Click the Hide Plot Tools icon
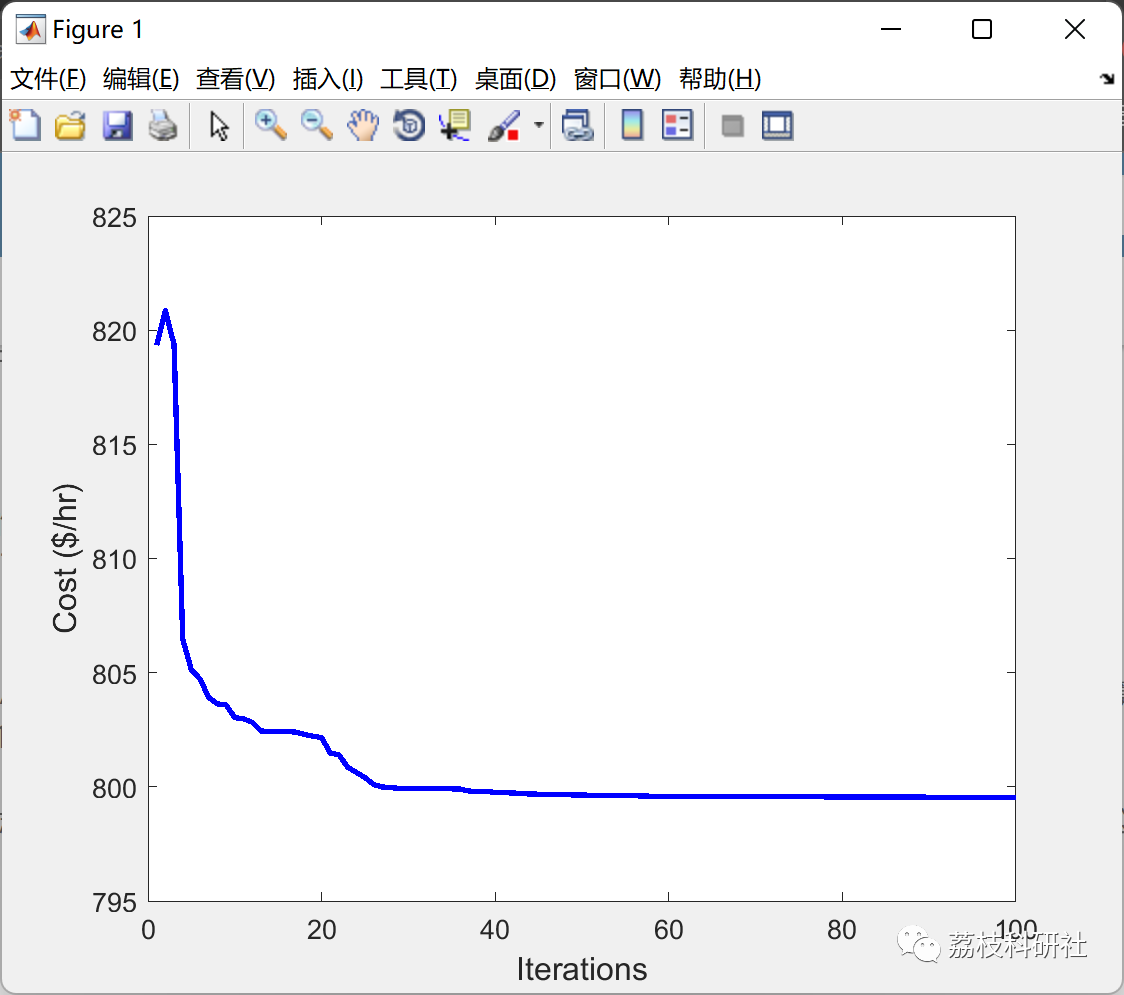1124x995 pixels. tap(732, 126)
